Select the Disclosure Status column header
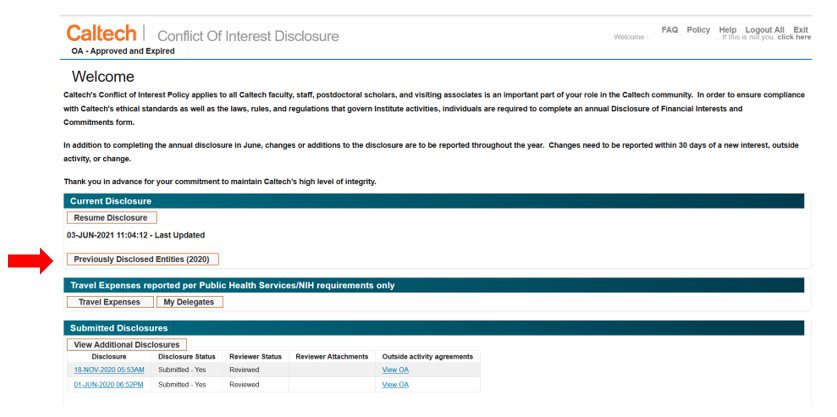Image resolution: width=837 pixels, height=417 pixels. coord(187,356)
